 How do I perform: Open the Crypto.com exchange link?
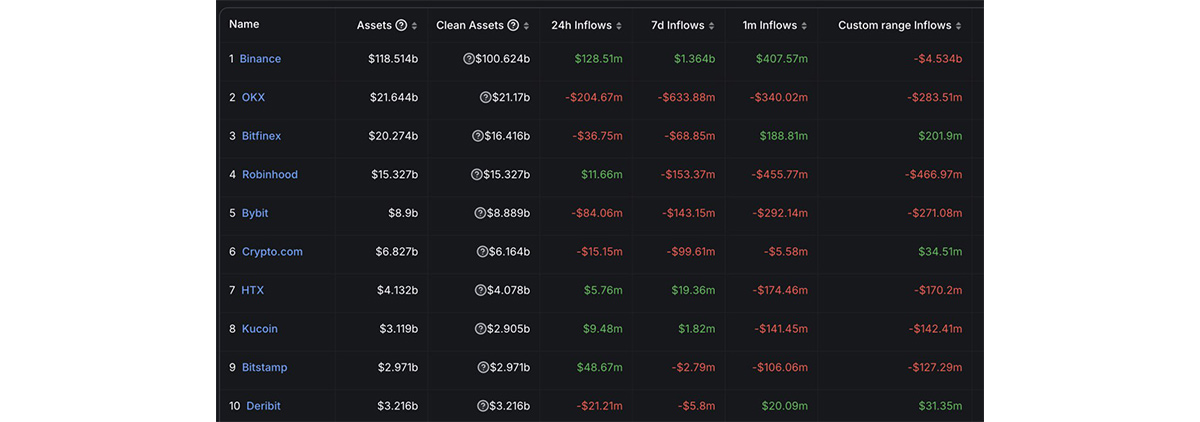(272, 252)
